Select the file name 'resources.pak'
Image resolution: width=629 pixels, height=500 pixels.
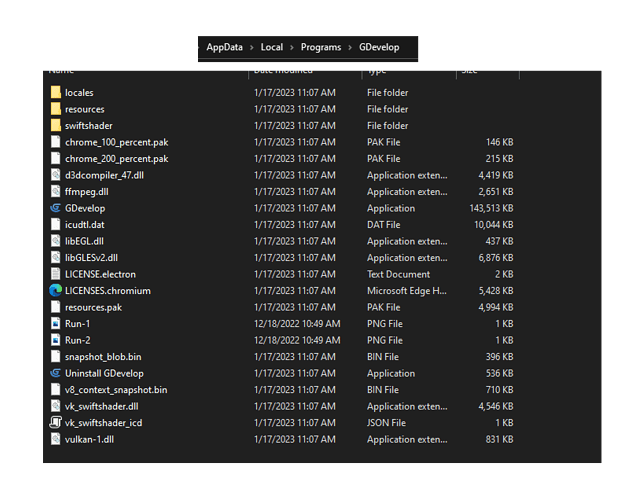[93, 307]
